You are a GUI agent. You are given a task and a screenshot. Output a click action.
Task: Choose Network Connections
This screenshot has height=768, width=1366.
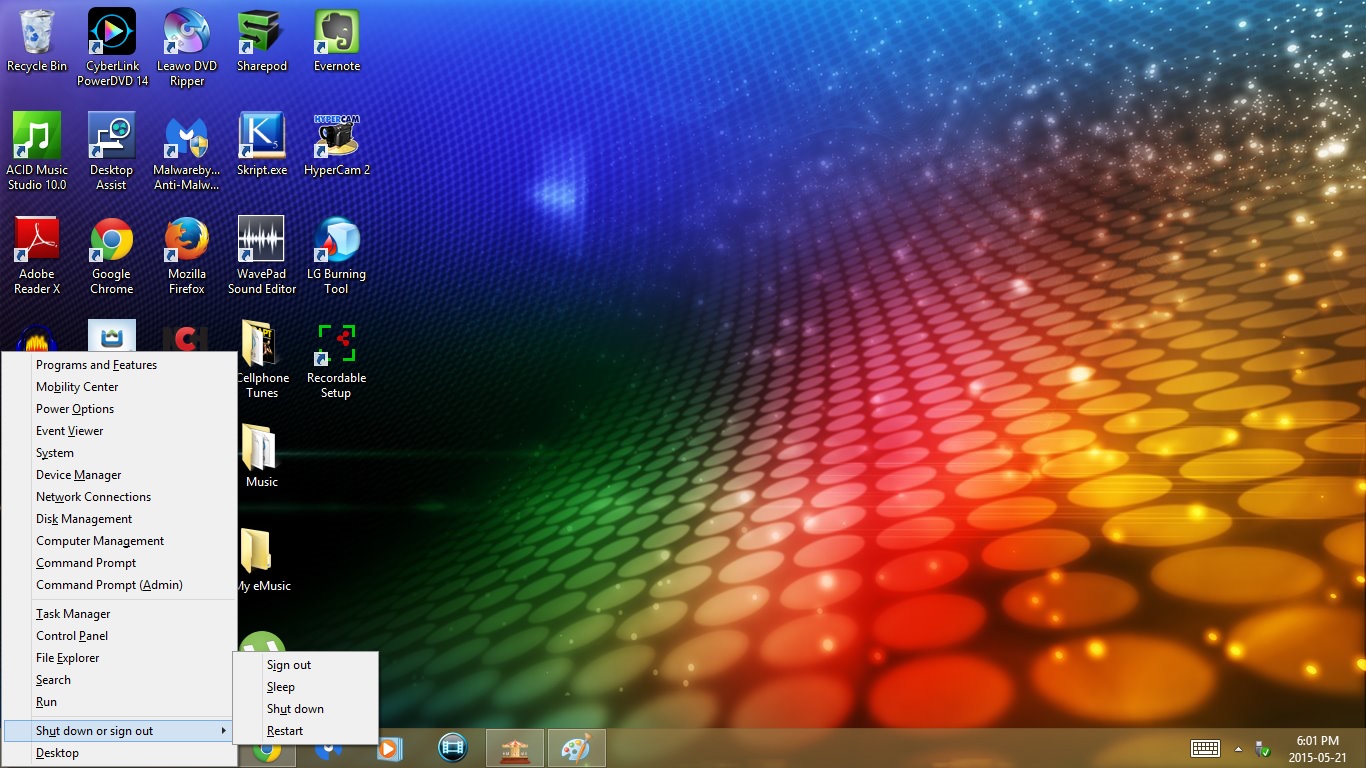tap(120, 497)
